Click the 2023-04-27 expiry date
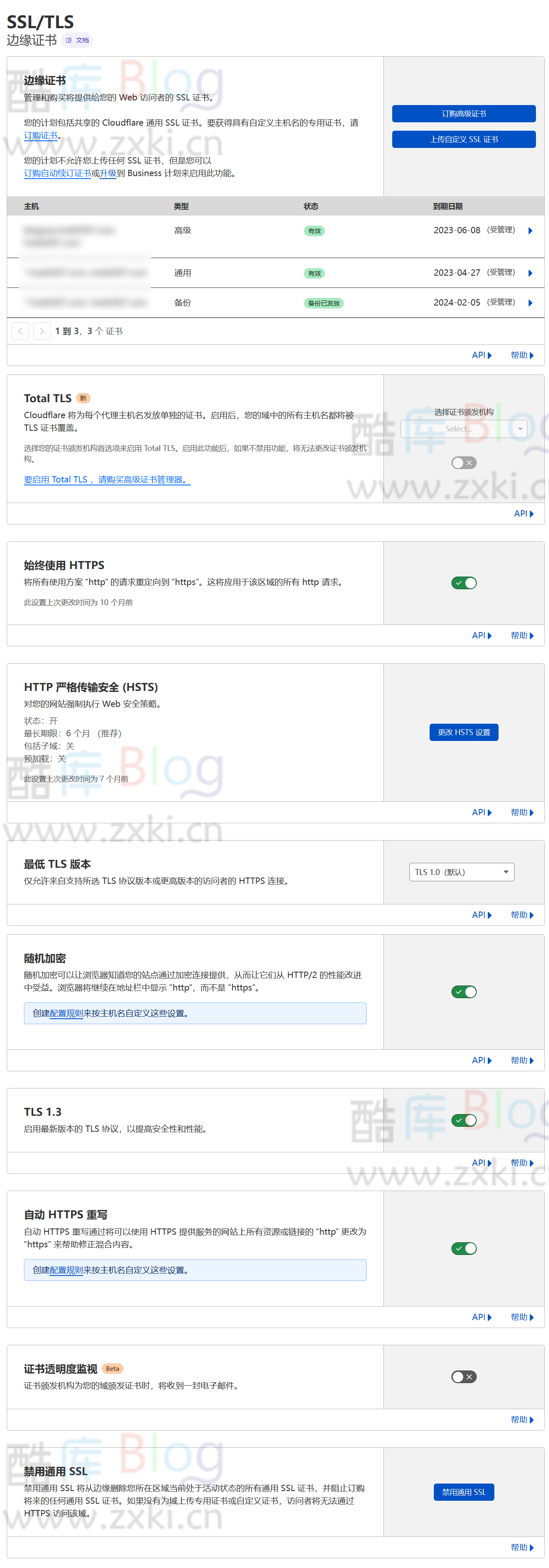 tap(457, 273)
